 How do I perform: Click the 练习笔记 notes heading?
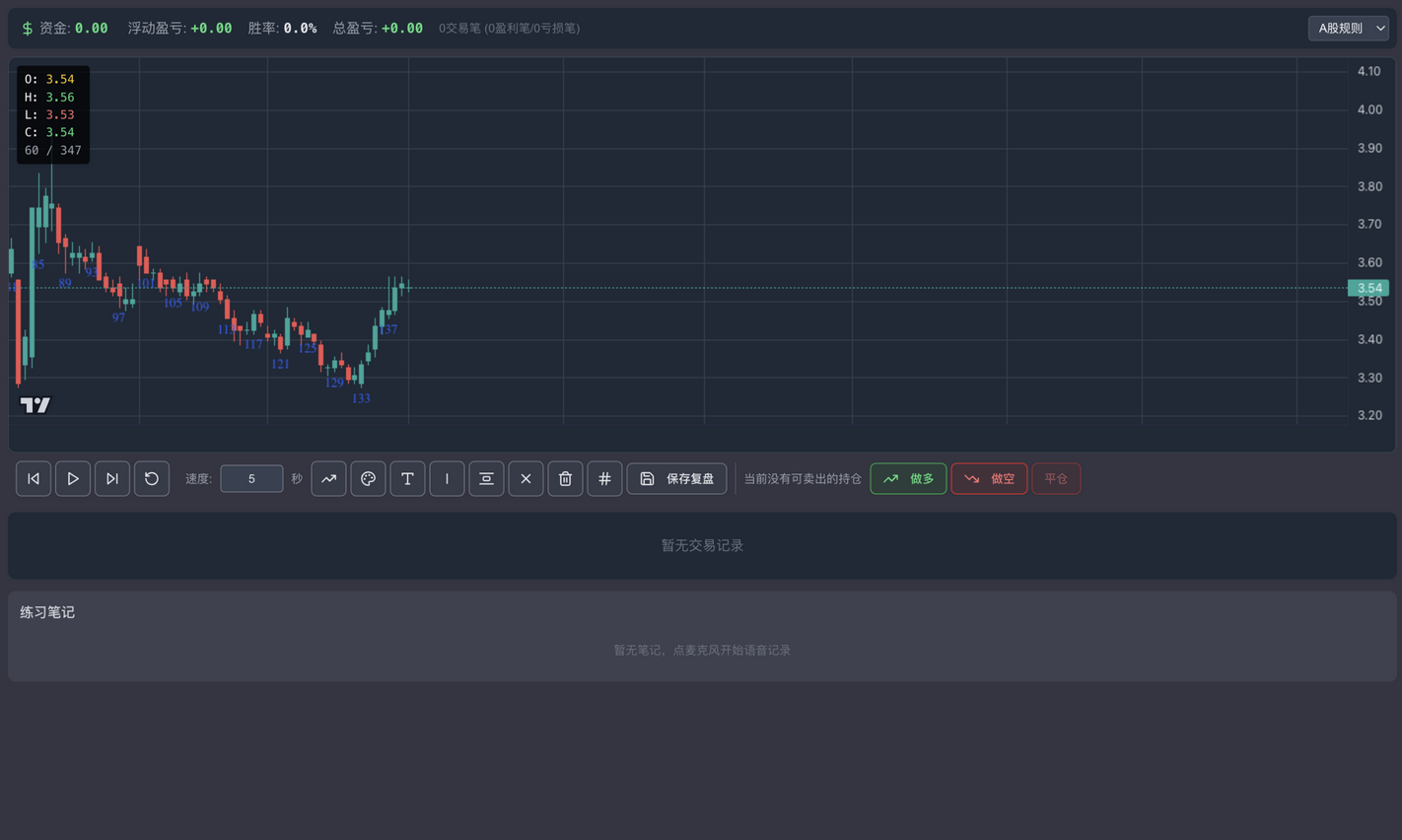tap(47, 612)
